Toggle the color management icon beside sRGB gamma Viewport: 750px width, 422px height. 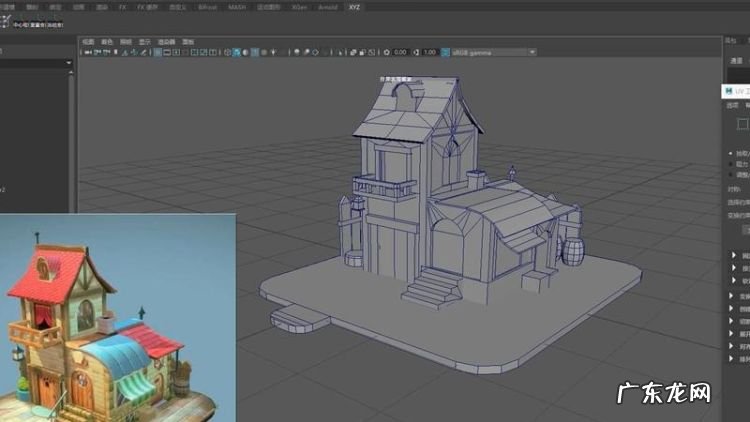pos(444,52)
